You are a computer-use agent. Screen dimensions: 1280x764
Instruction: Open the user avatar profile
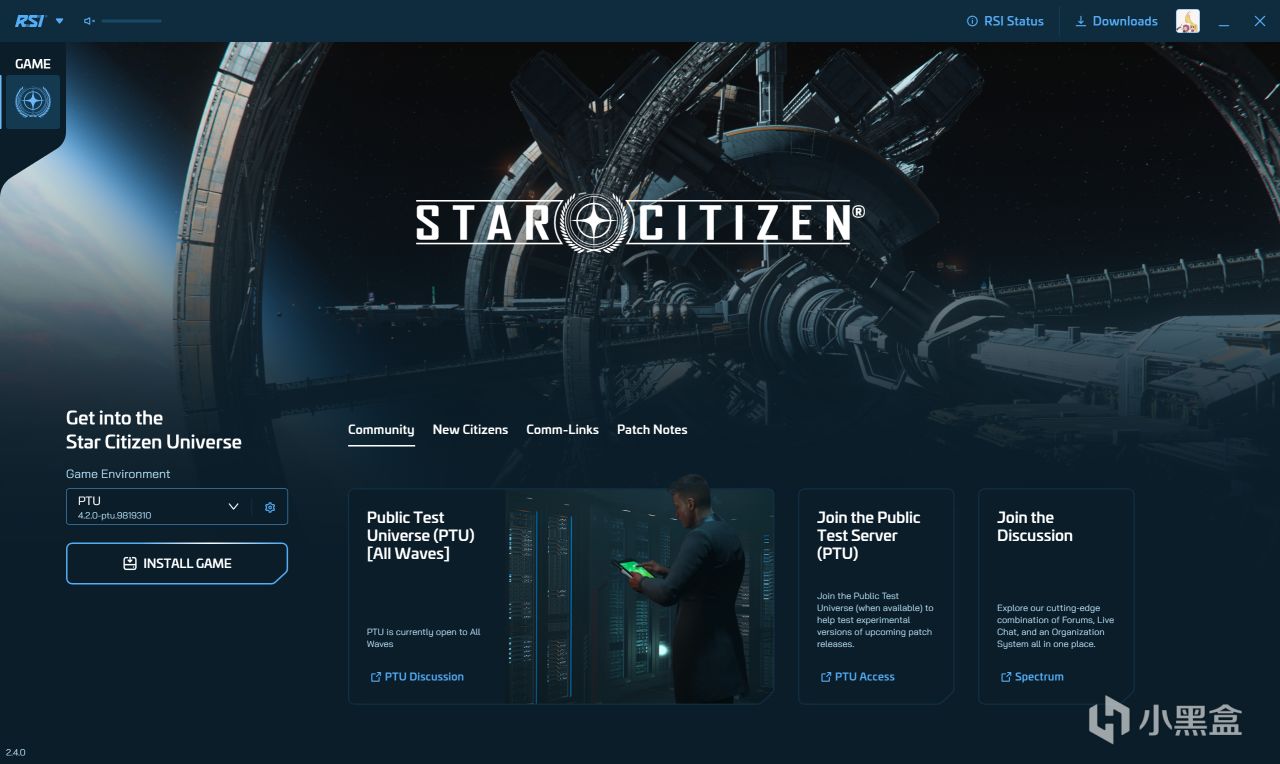pos(1187,21)
